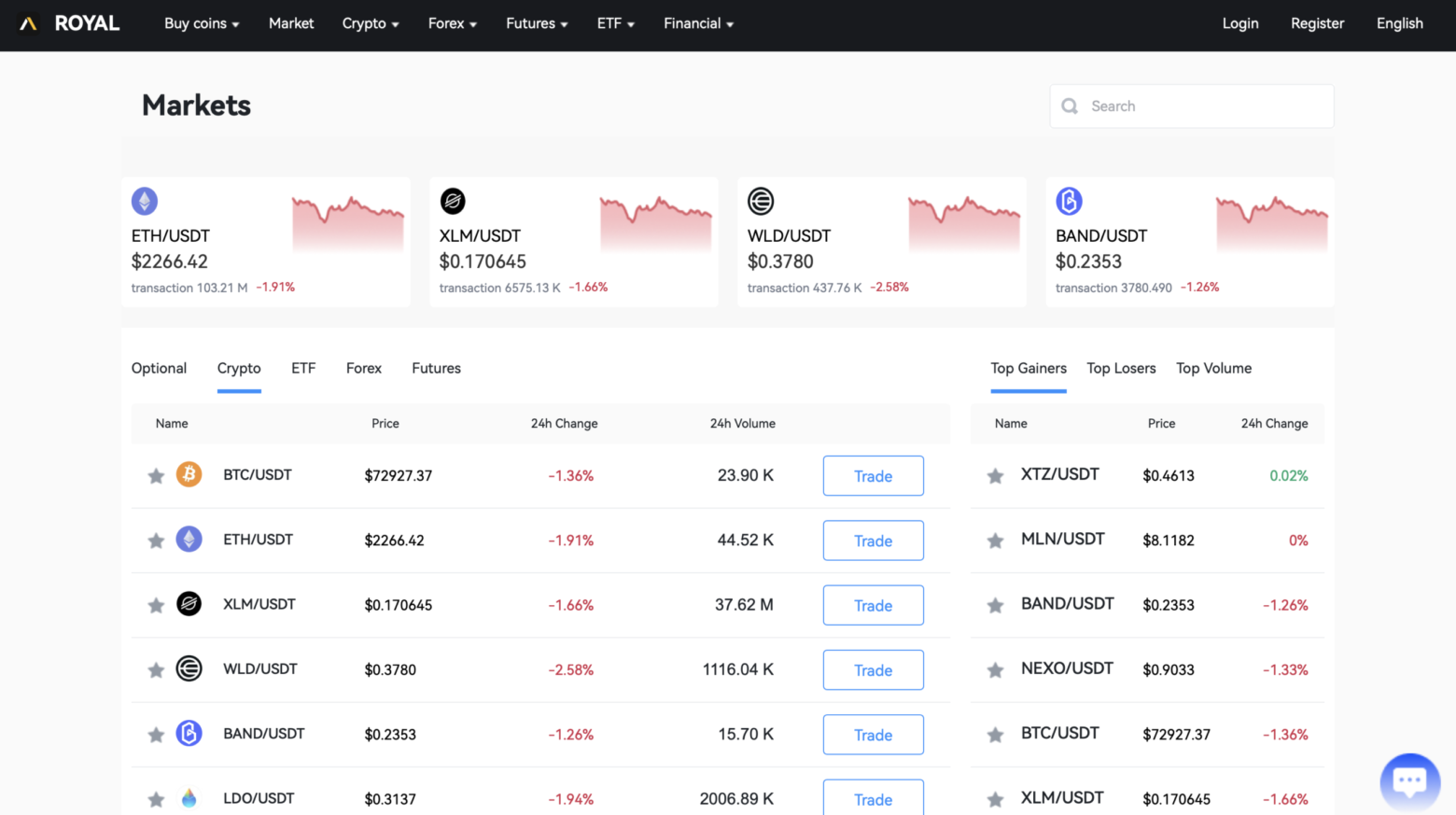Click the Lido icon in the LDO/USDT row
The height and width of the screenshot is (815, 1456).
189,798
